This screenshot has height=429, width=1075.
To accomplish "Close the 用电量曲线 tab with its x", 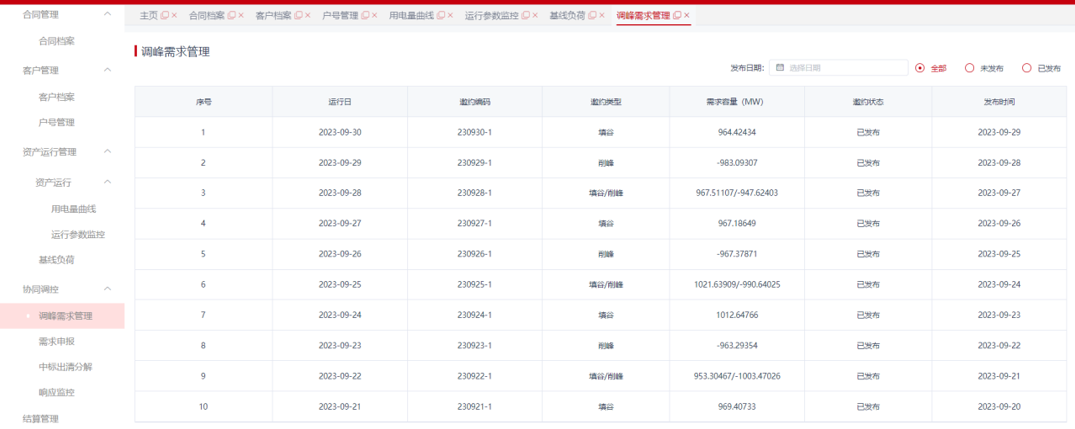I will click(450, 15).
